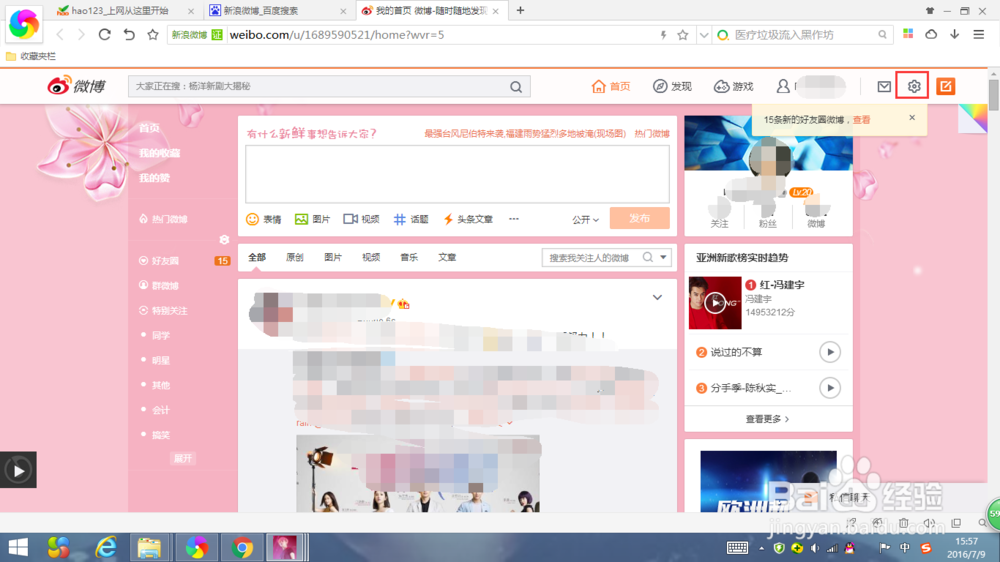
Task: Open 公开 visibility dropdown
Action: (585, 219)
